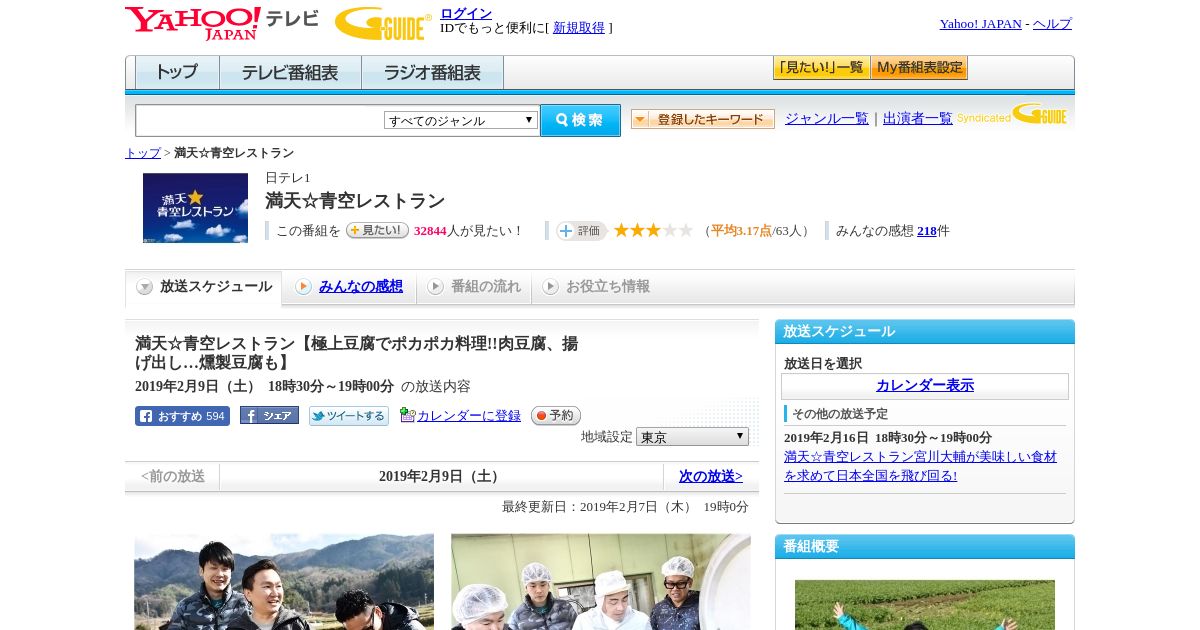
Task: Click the トップ breadcrumb link
Action: [143, 153]
